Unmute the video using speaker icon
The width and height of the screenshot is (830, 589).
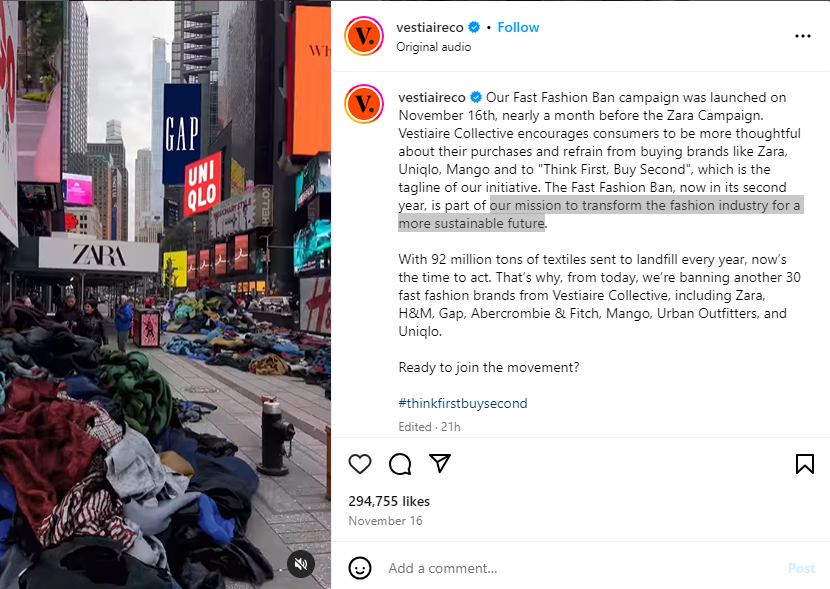pyautogui.click(x=301, y=564)
